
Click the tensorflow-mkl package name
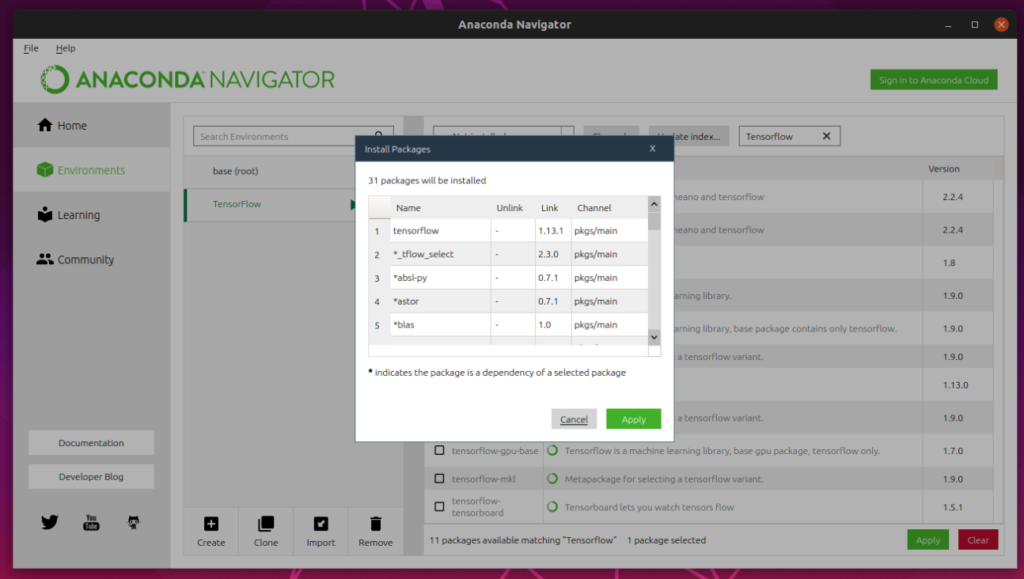click(x=483, y=478)
